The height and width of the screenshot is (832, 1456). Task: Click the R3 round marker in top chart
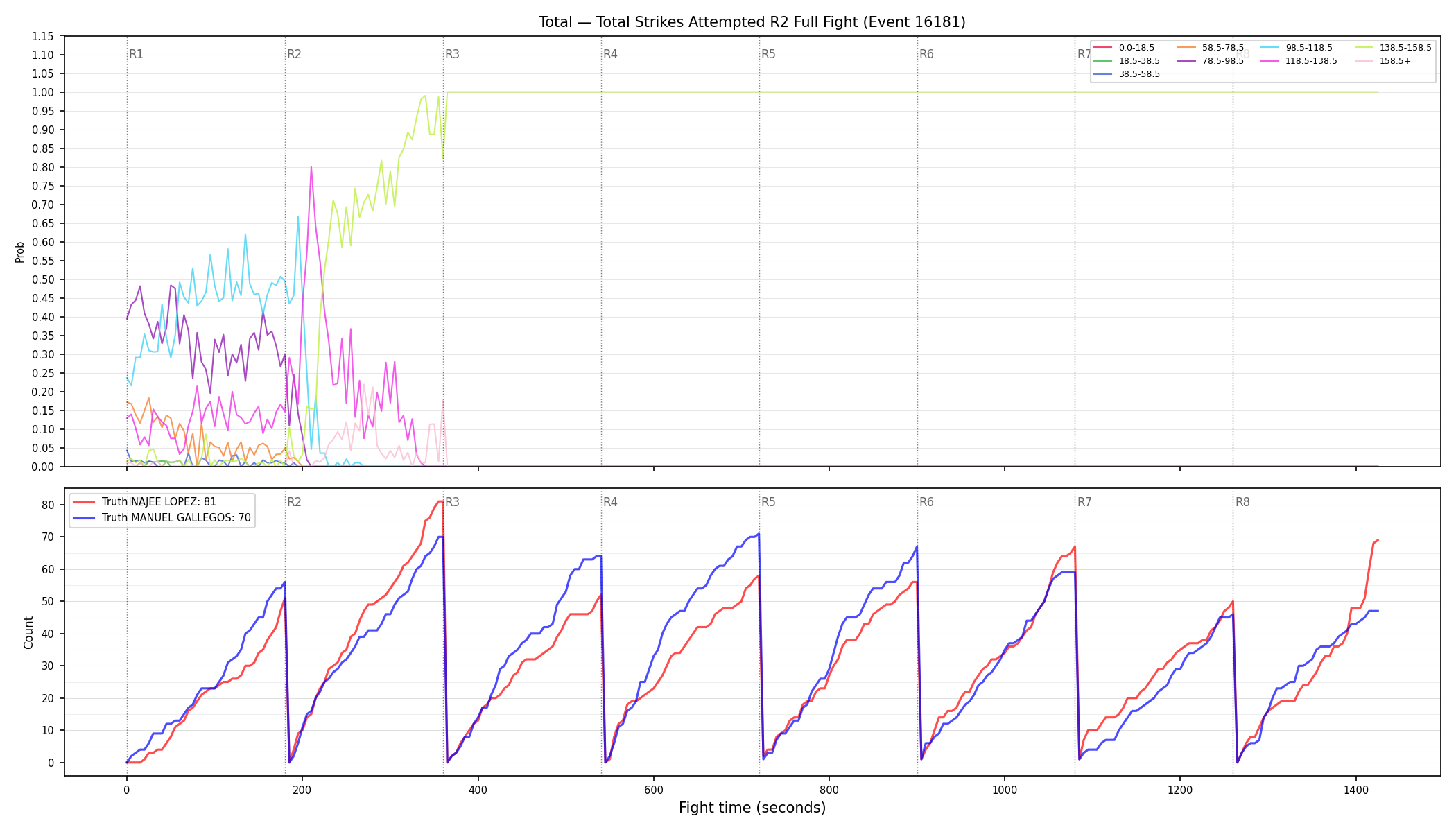(x=452, y=54)
